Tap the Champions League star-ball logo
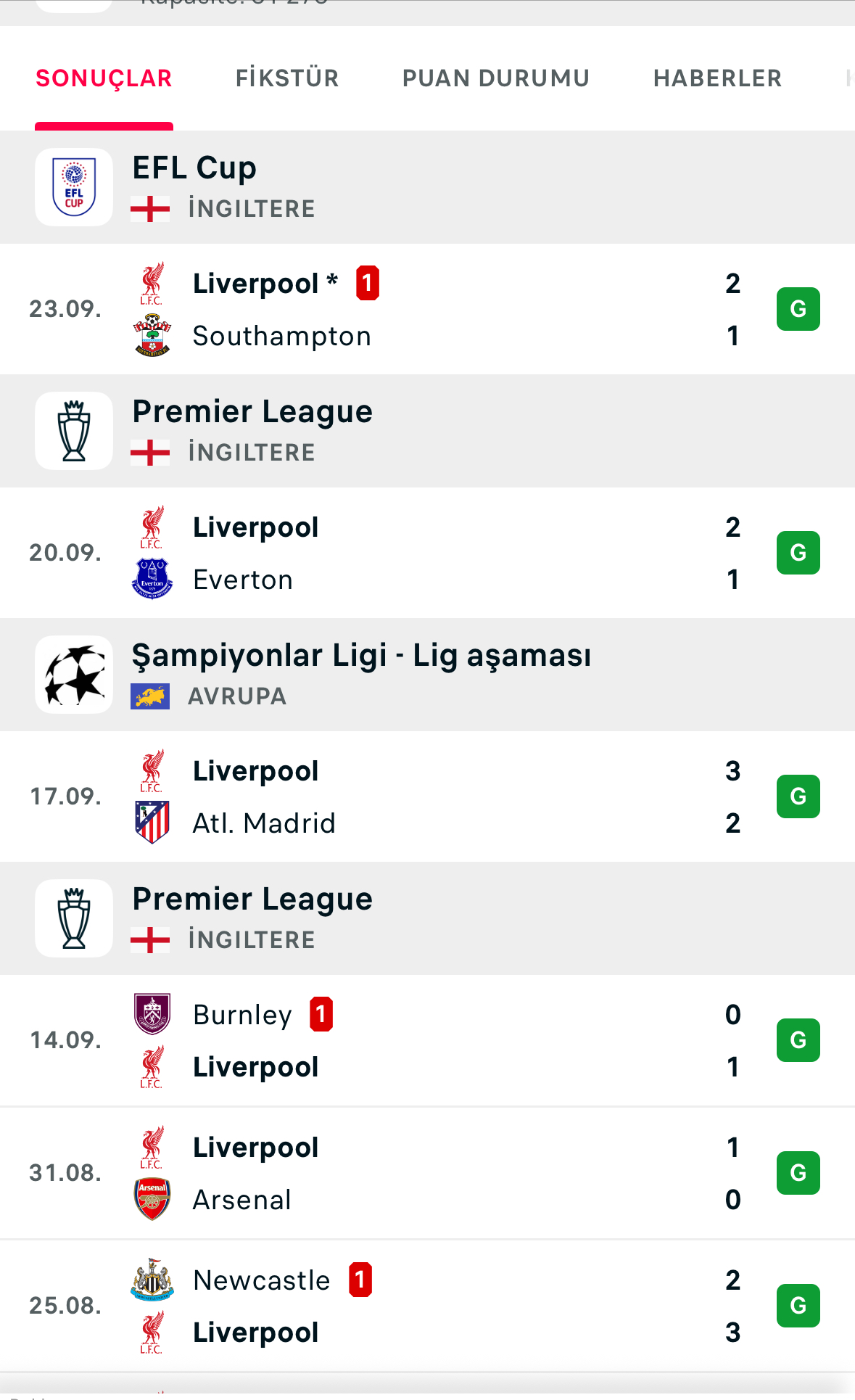 coord(74,675)
